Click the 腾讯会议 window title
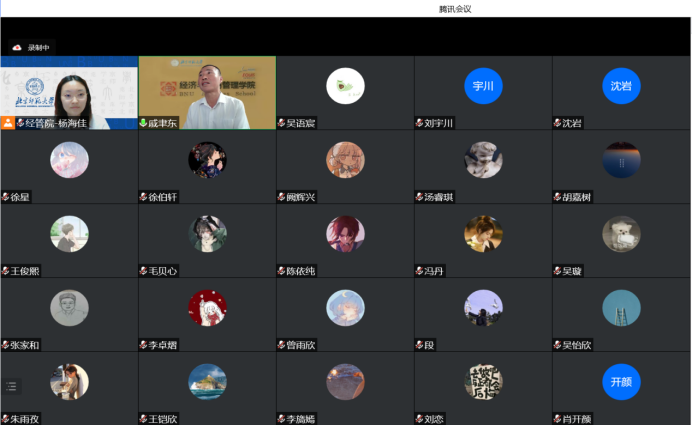The width and height of the screenshot is (692, 426). click(x=455, y=9)
